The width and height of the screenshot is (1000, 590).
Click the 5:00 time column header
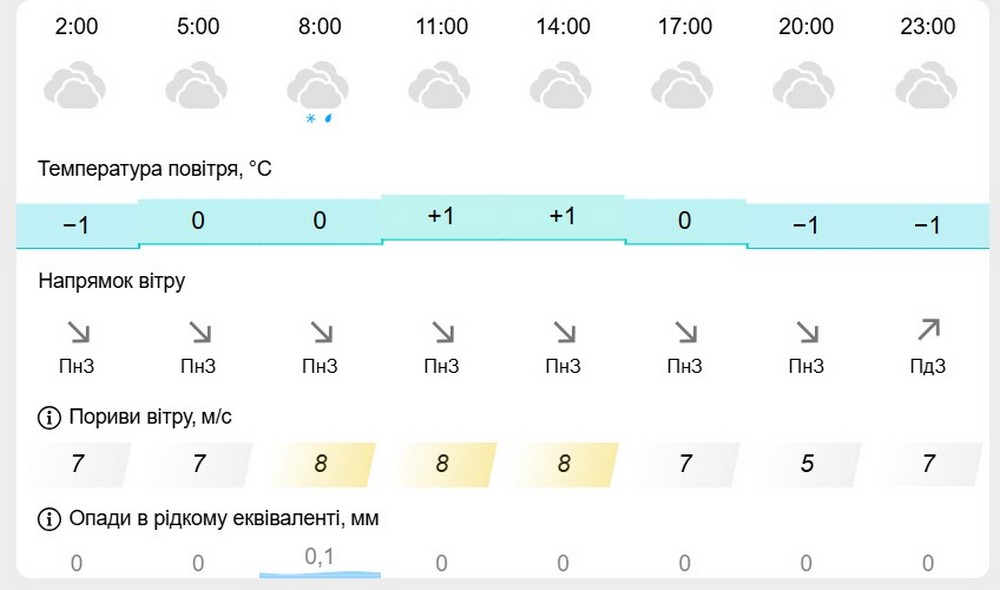click(x=198, y=27)
